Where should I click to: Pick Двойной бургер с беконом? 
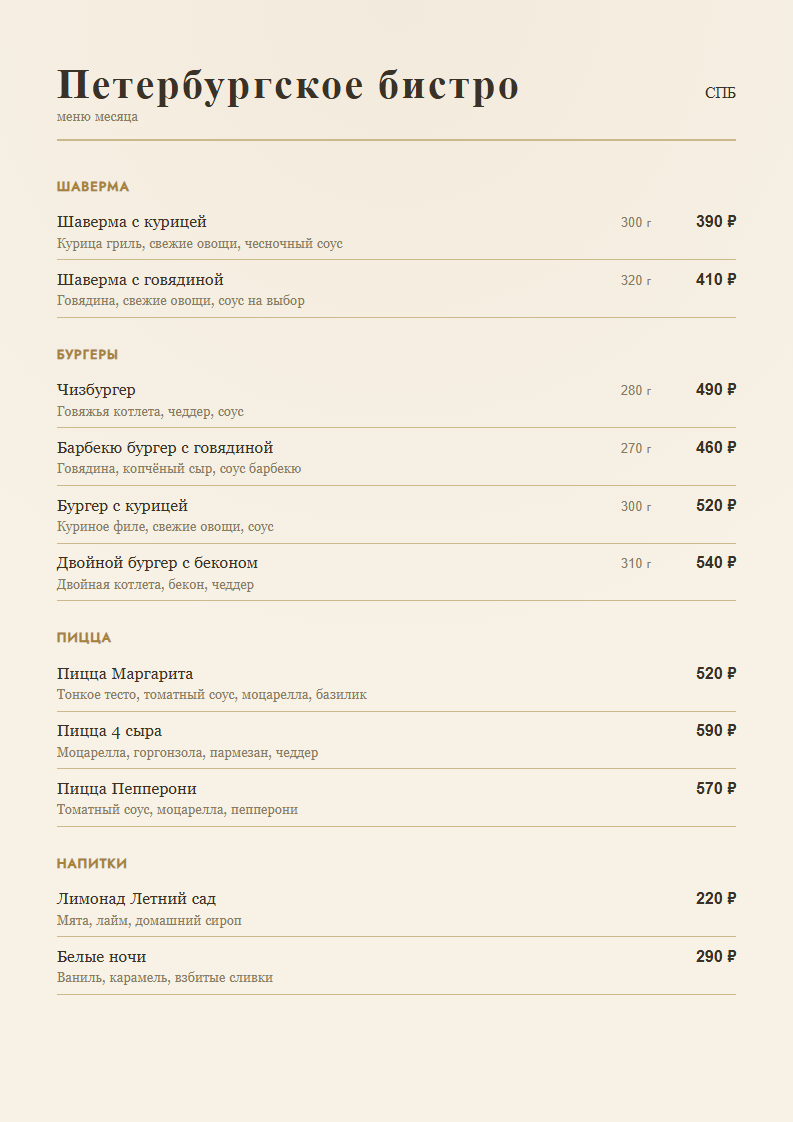396,572
